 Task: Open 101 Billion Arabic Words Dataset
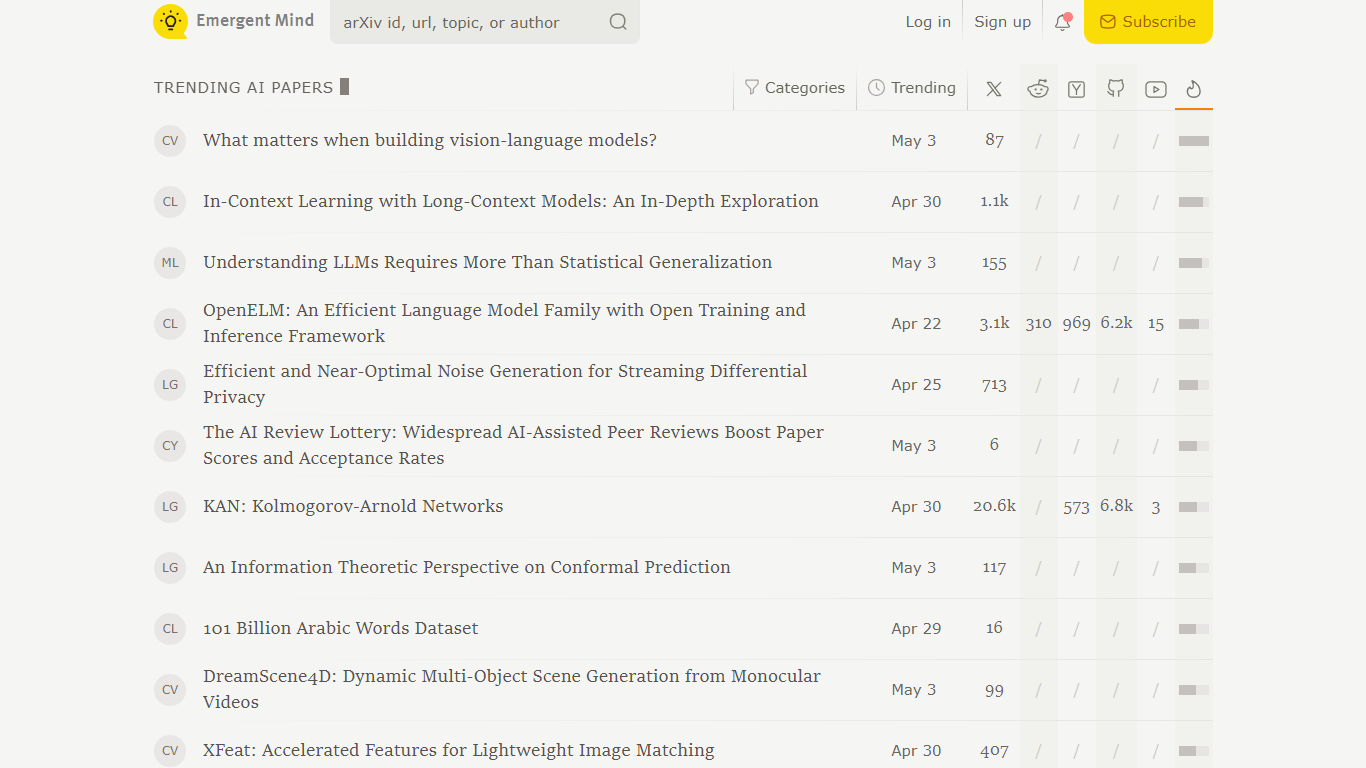click(x=341, y=628)
